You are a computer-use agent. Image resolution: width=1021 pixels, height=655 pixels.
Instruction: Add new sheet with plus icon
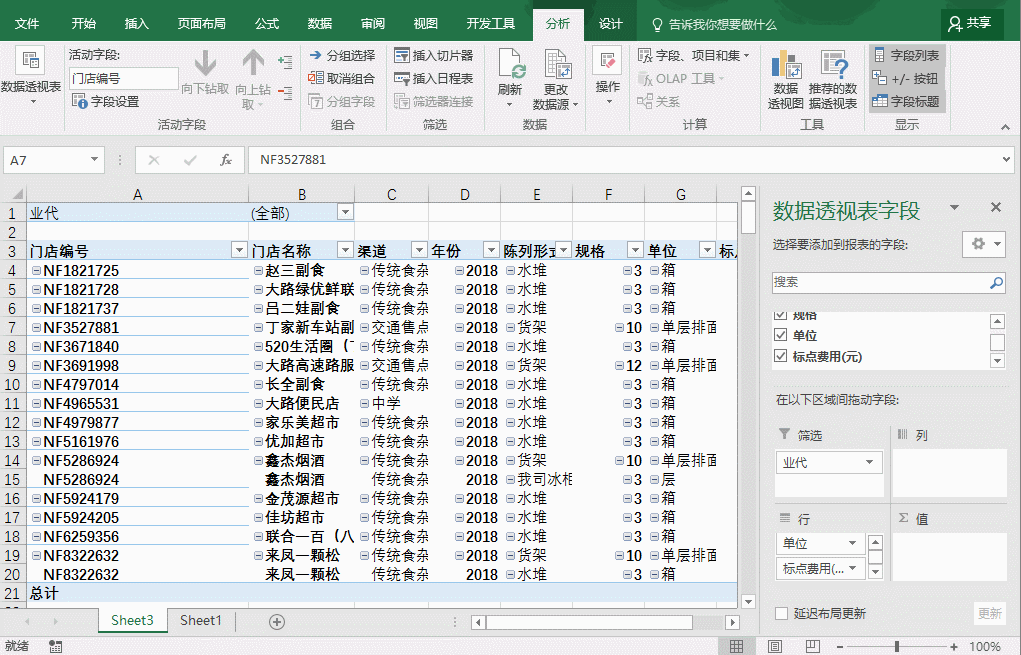coord(277,621)
